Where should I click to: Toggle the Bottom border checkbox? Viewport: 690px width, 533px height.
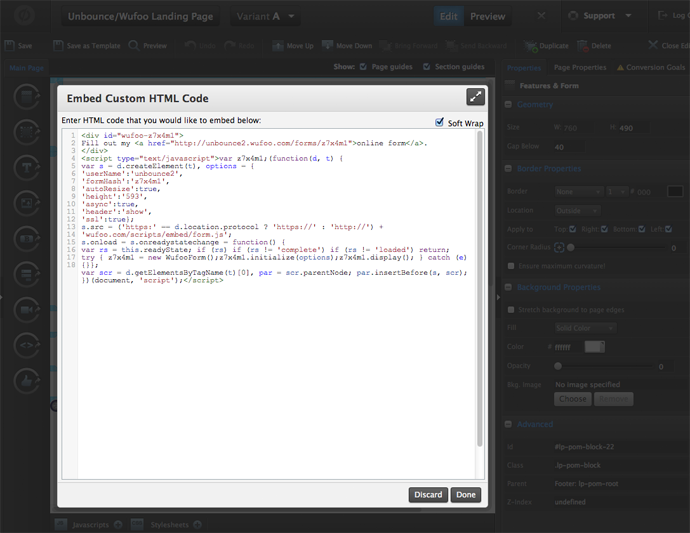click(x=642, y=229)
